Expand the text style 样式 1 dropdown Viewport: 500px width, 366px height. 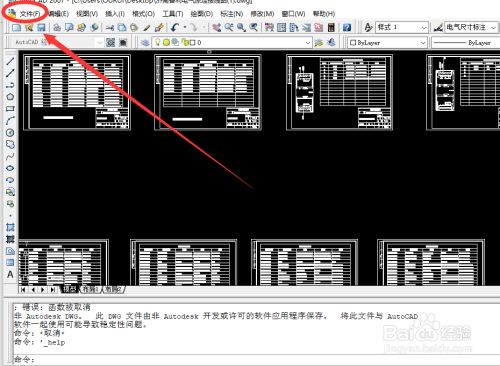424,27
